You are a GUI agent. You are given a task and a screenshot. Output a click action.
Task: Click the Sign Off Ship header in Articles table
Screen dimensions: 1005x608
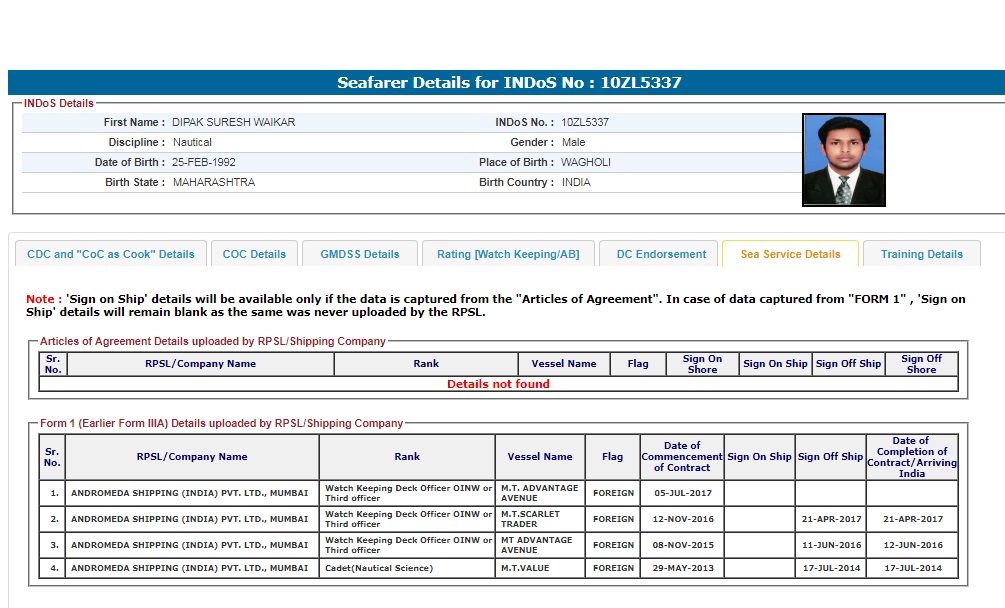[848, 364]
